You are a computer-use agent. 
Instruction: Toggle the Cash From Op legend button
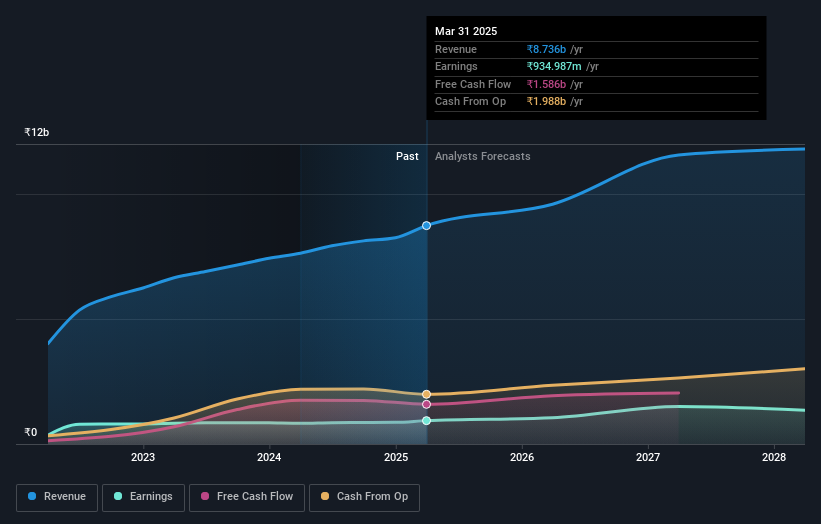364,497
